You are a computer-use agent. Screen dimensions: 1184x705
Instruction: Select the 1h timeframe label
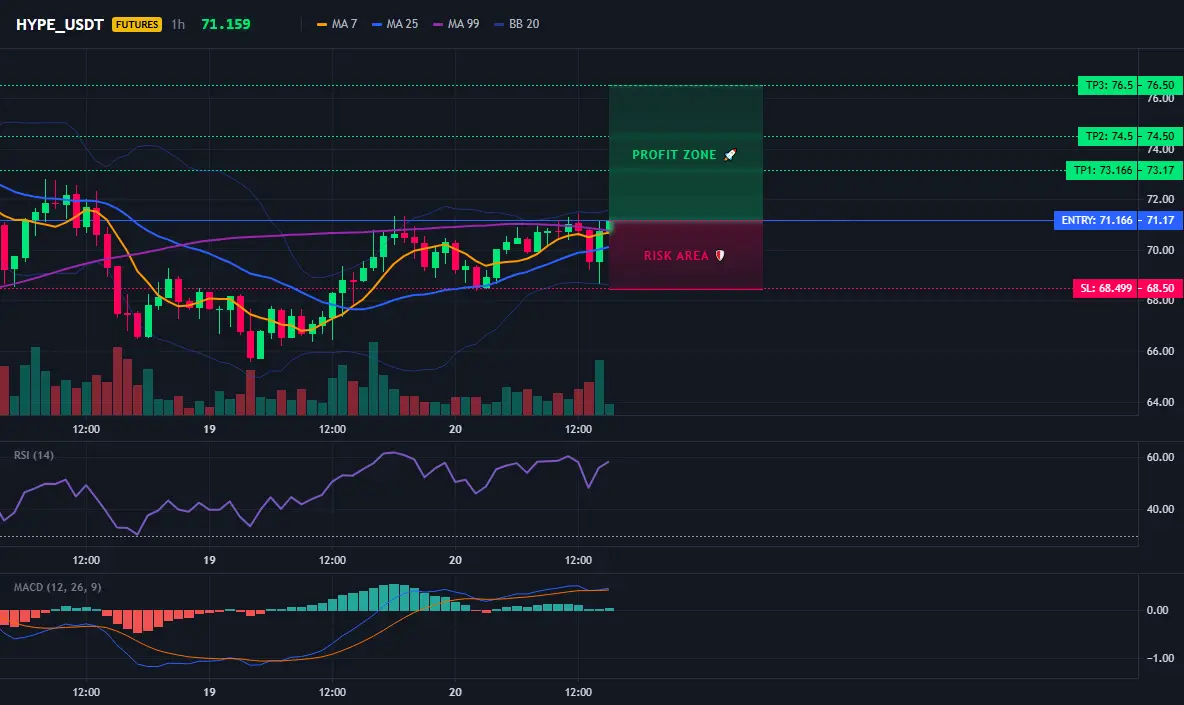click(178, 24)
